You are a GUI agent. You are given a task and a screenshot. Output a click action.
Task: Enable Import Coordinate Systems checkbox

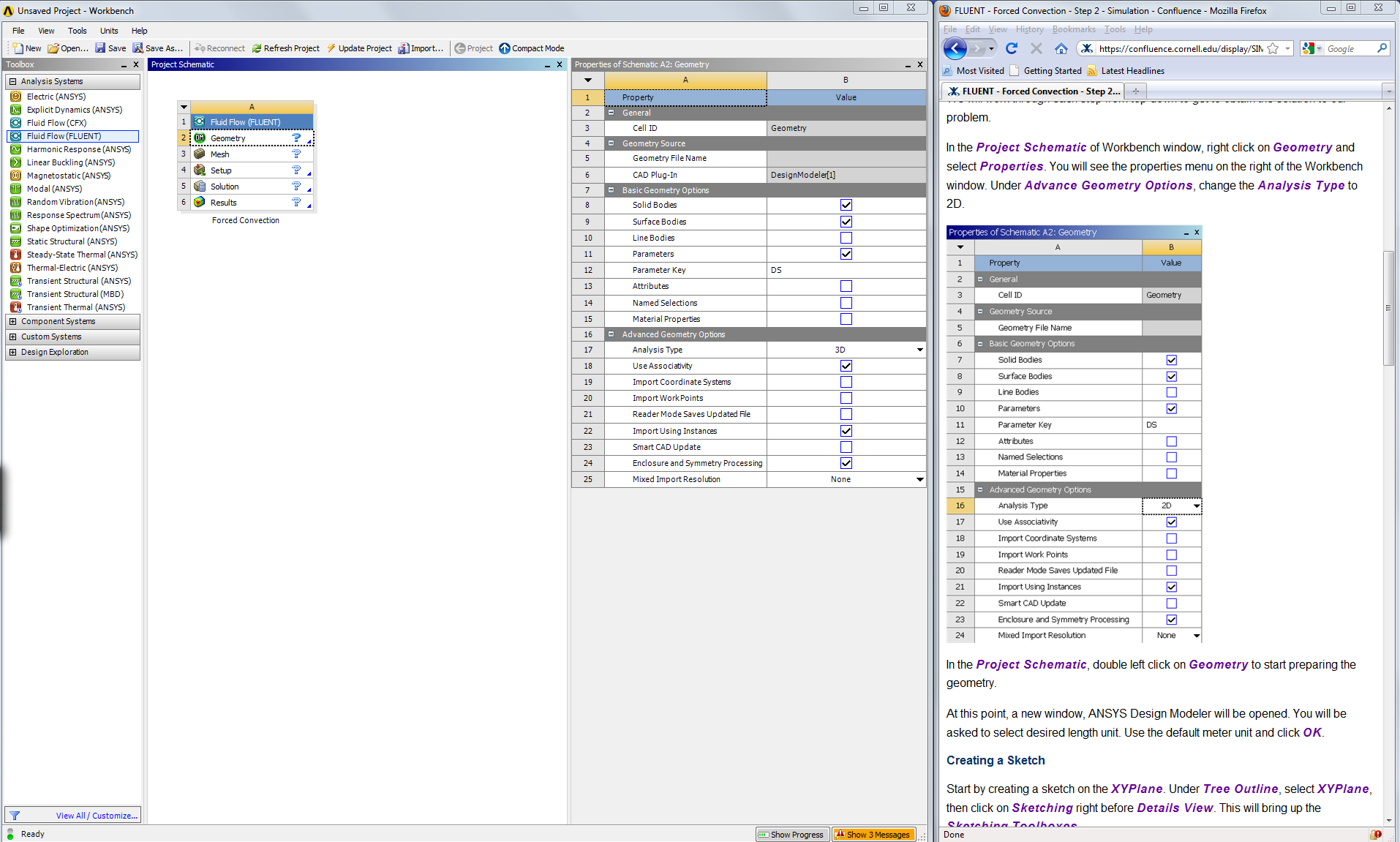click(x=846, y=382)
